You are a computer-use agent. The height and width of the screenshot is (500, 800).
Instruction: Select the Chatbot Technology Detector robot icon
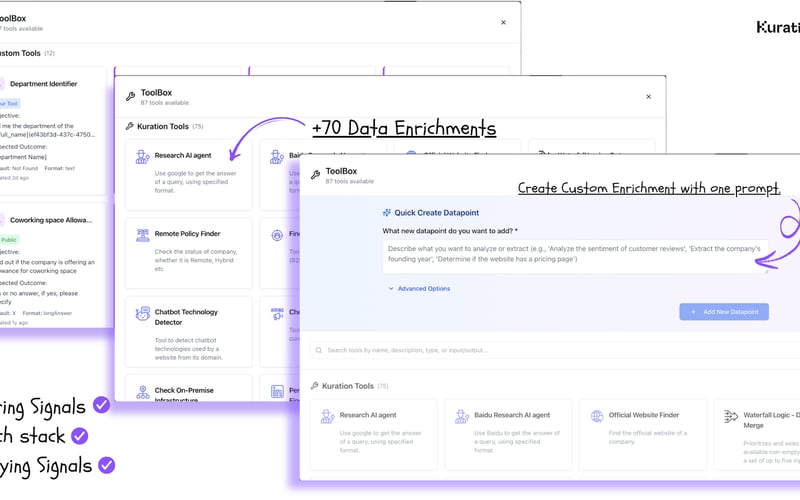pos(142,313)
